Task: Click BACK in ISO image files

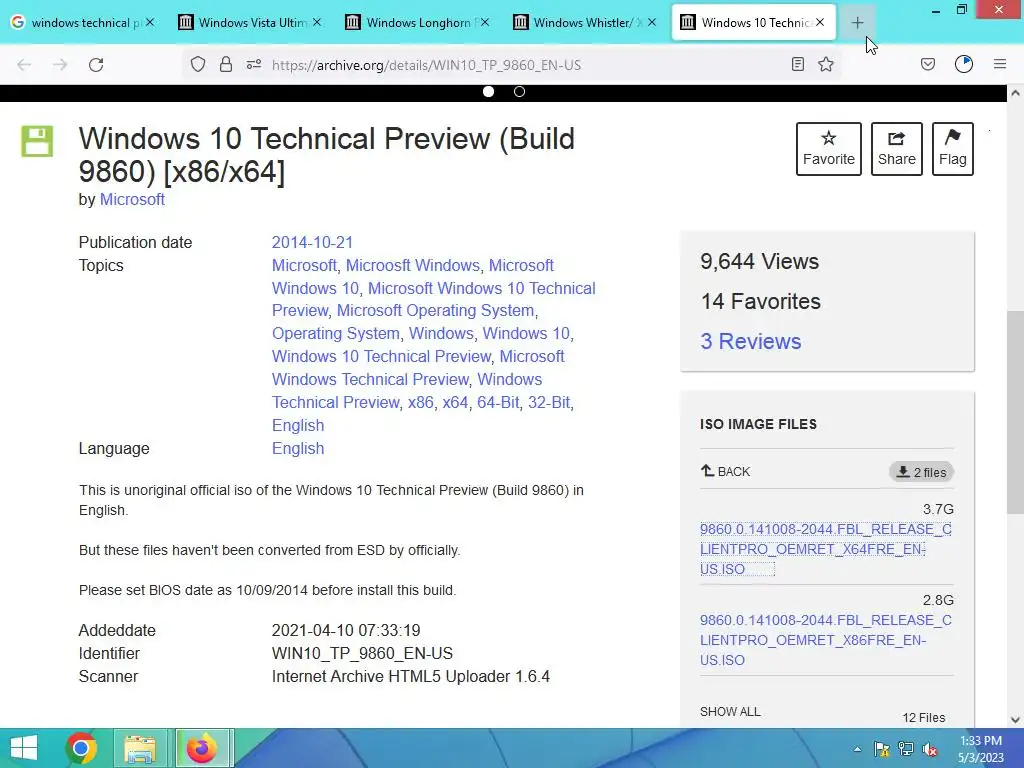Action: pos(726,471)
